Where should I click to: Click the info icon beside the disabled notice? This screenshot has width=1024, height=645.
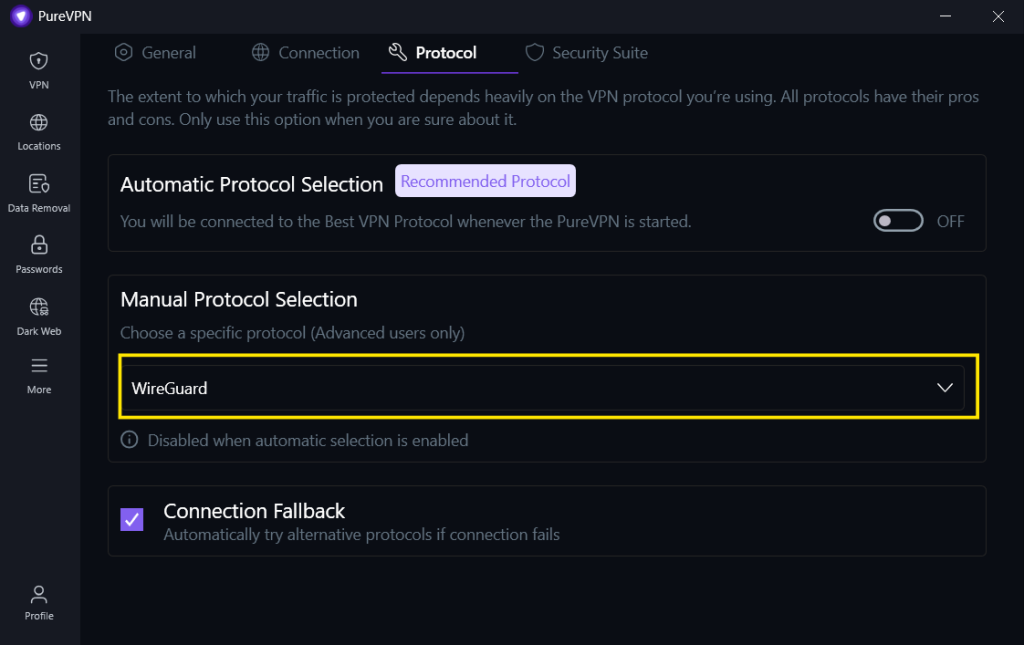pos(129,440)
